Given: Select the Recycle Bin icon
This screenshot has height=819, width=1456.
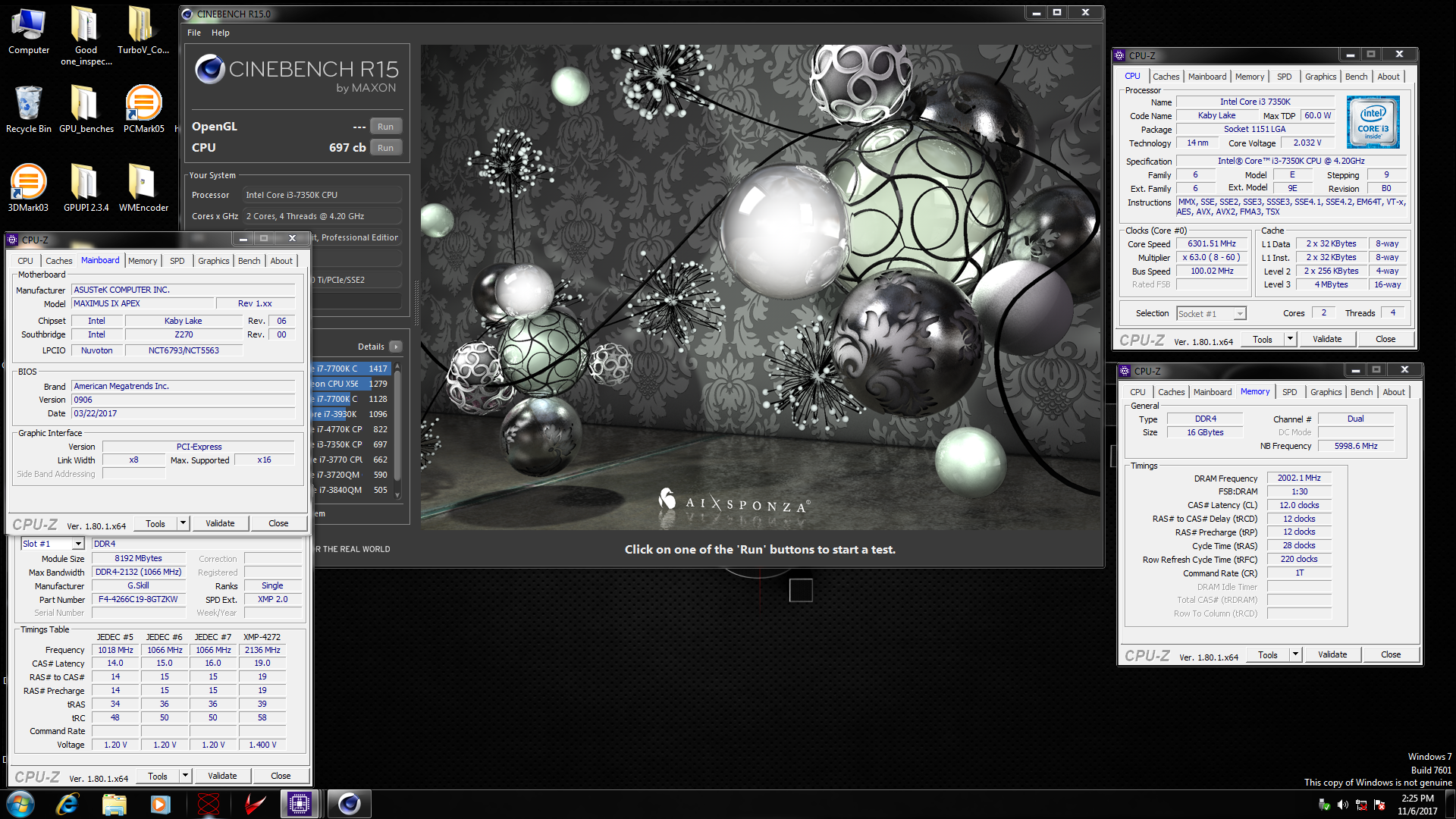Looking at the screenshot, I should (x=29, y=109).
